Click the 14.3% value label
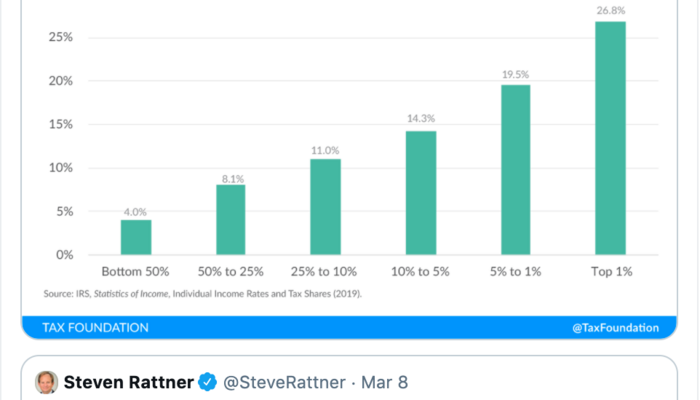Screen dimensions: 700x400 (x=420, y=120)
